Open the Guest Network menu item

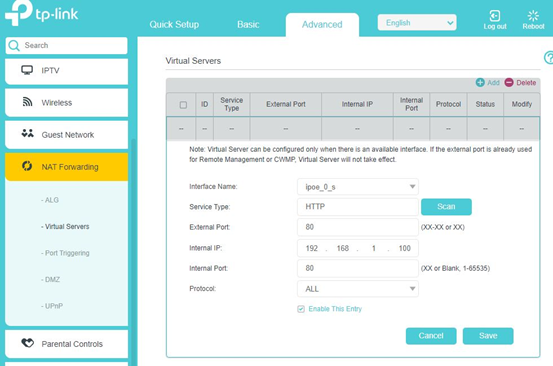click(x=67, y=135)
